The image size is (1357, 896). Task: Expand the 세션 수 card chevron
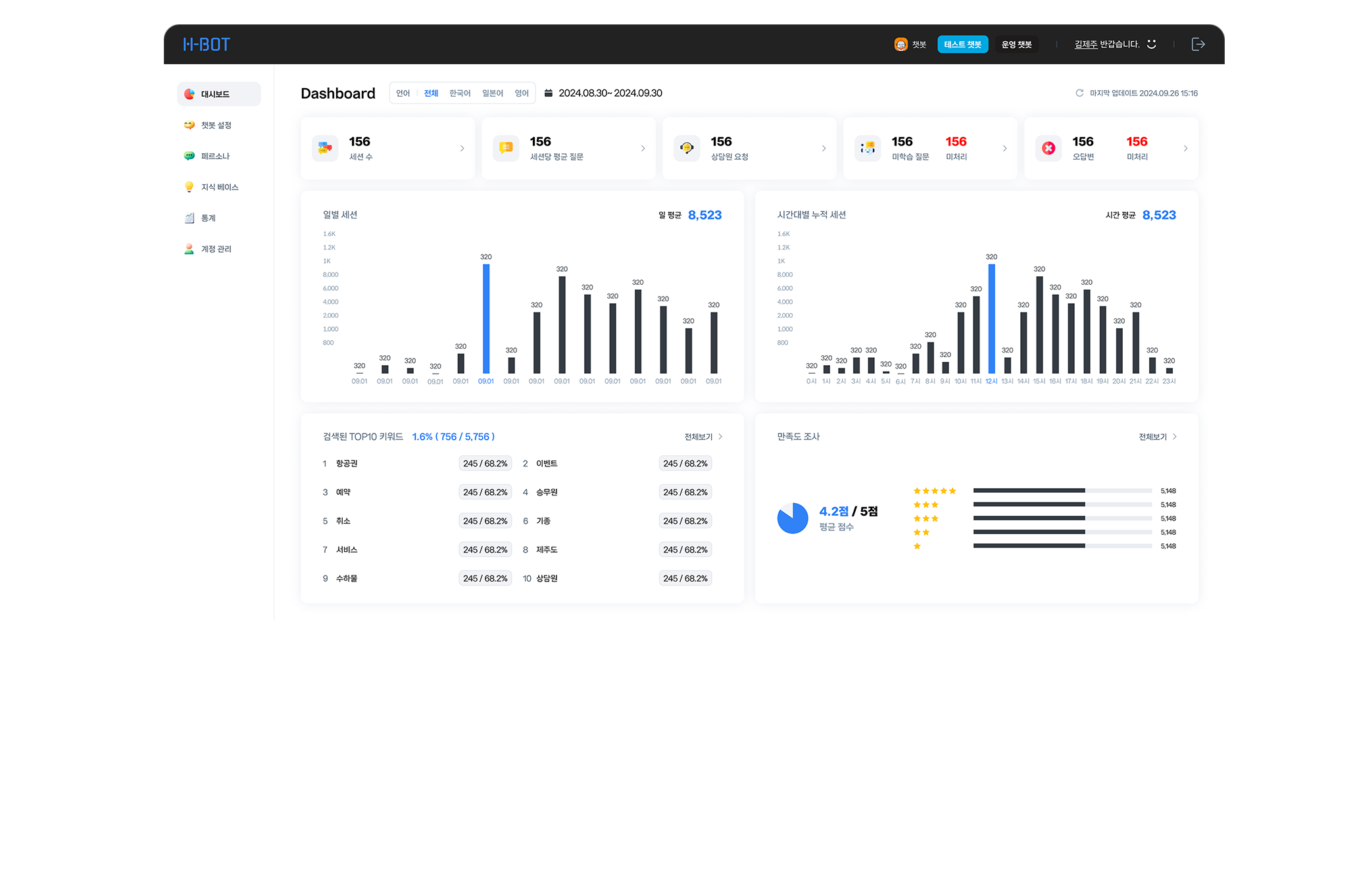tap(462, 148)
